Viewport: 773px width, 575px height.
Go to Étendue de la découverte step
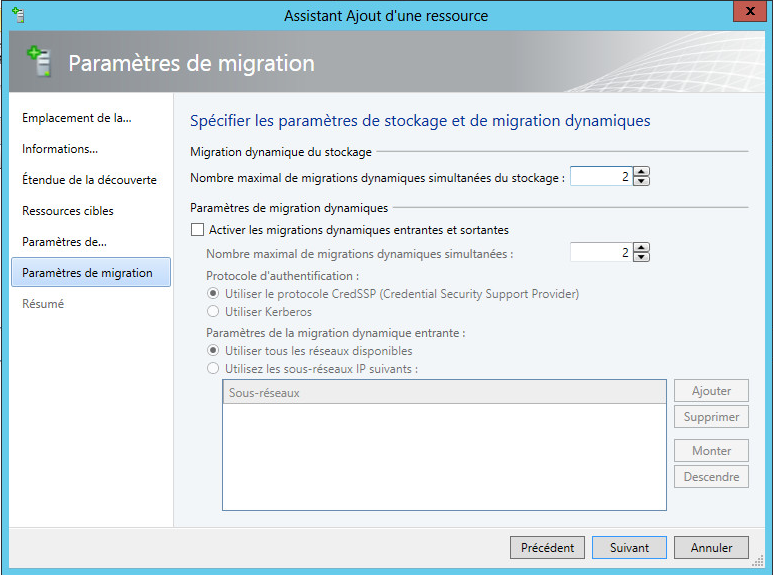89,180
